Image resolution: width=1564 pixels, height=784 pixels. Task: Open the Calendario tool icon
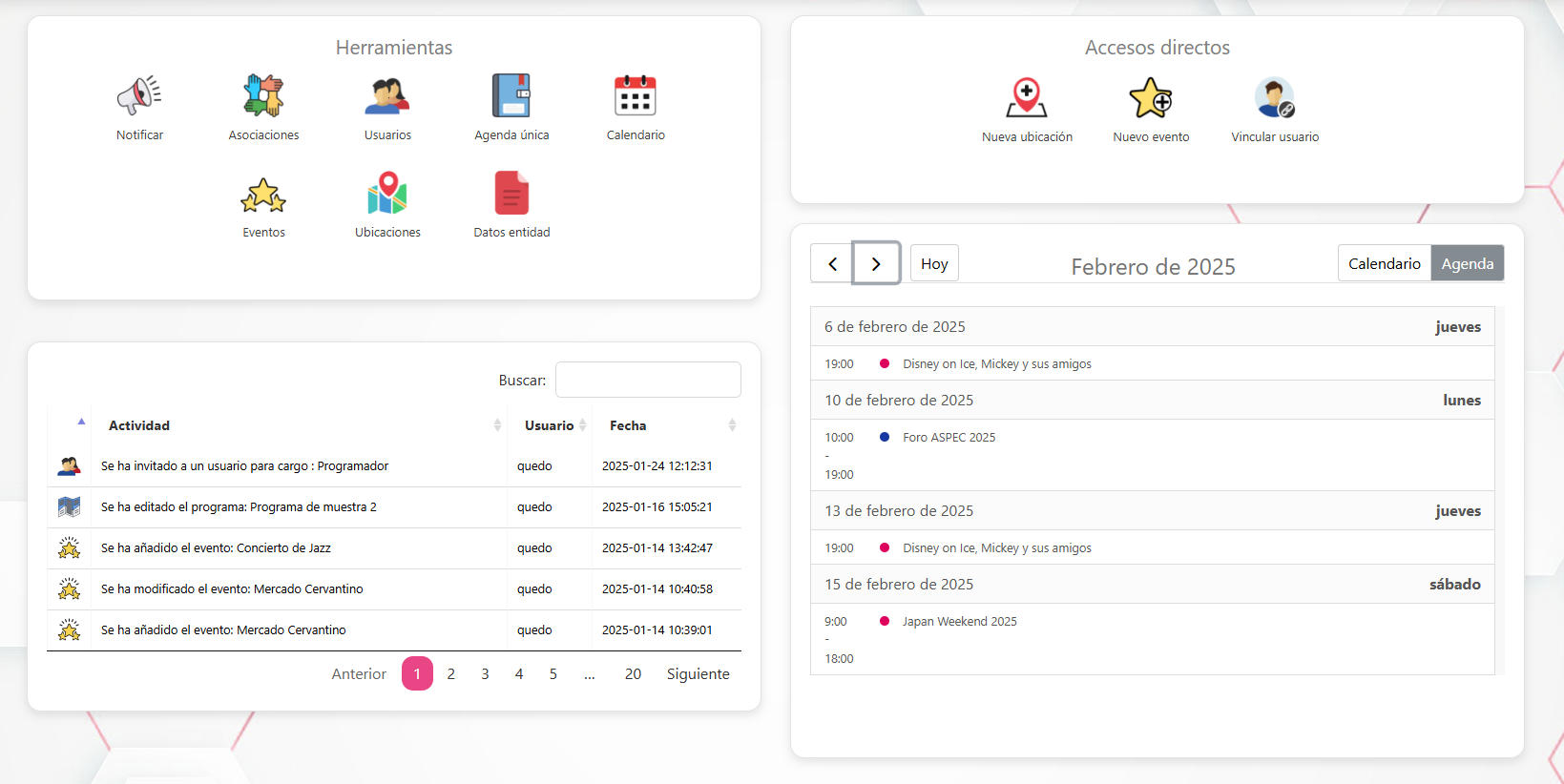636,96
